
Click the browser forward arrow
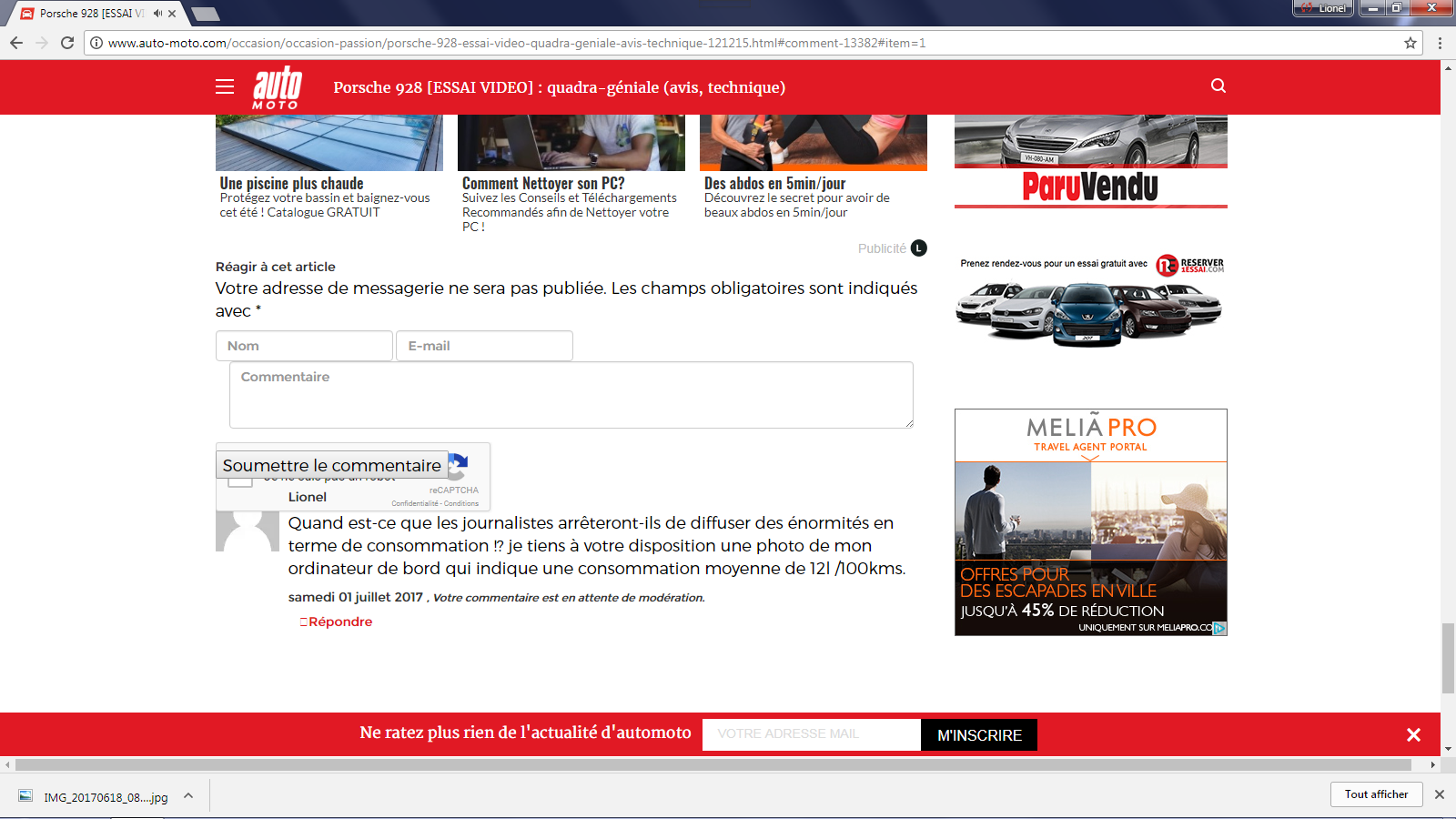click(42, 43)
